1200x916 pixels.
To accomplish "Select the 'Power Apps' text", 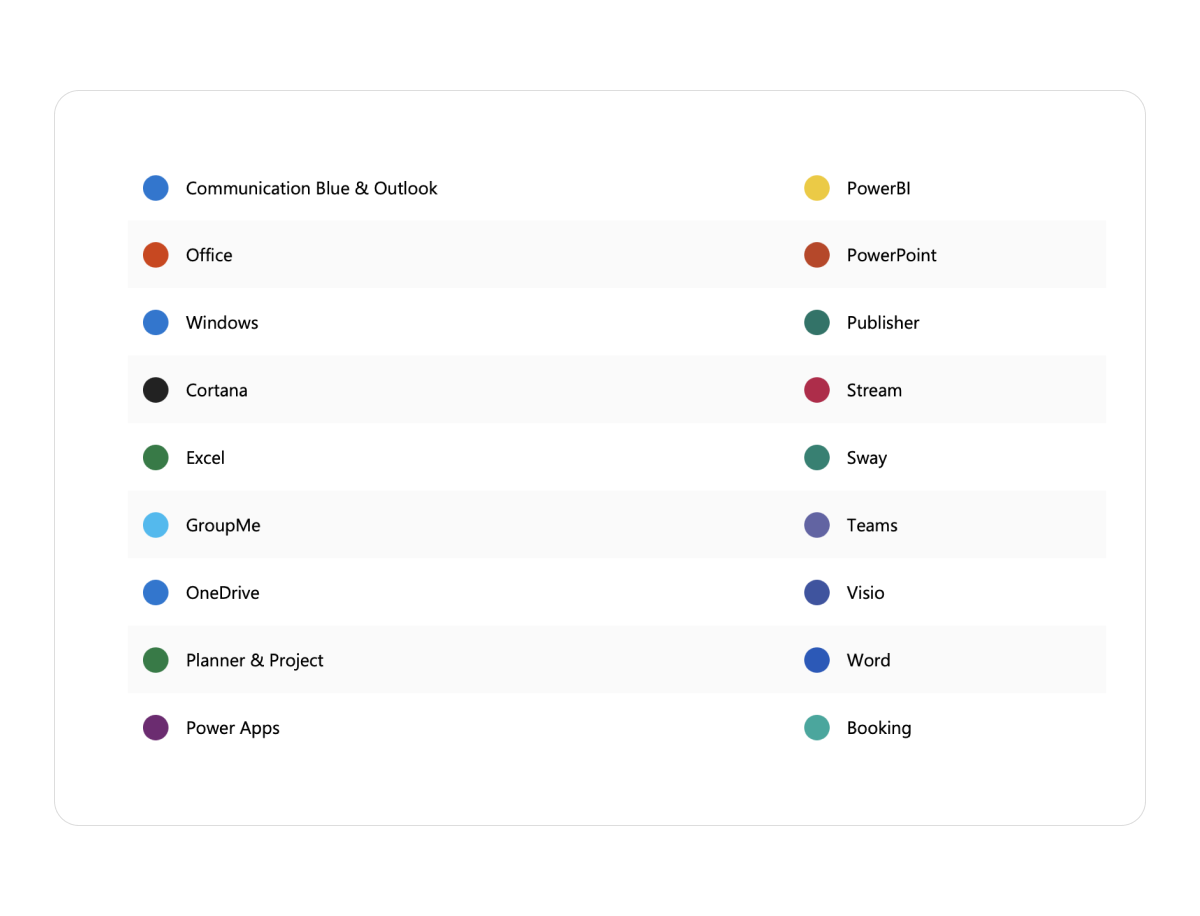I will (x=233, y=728).
